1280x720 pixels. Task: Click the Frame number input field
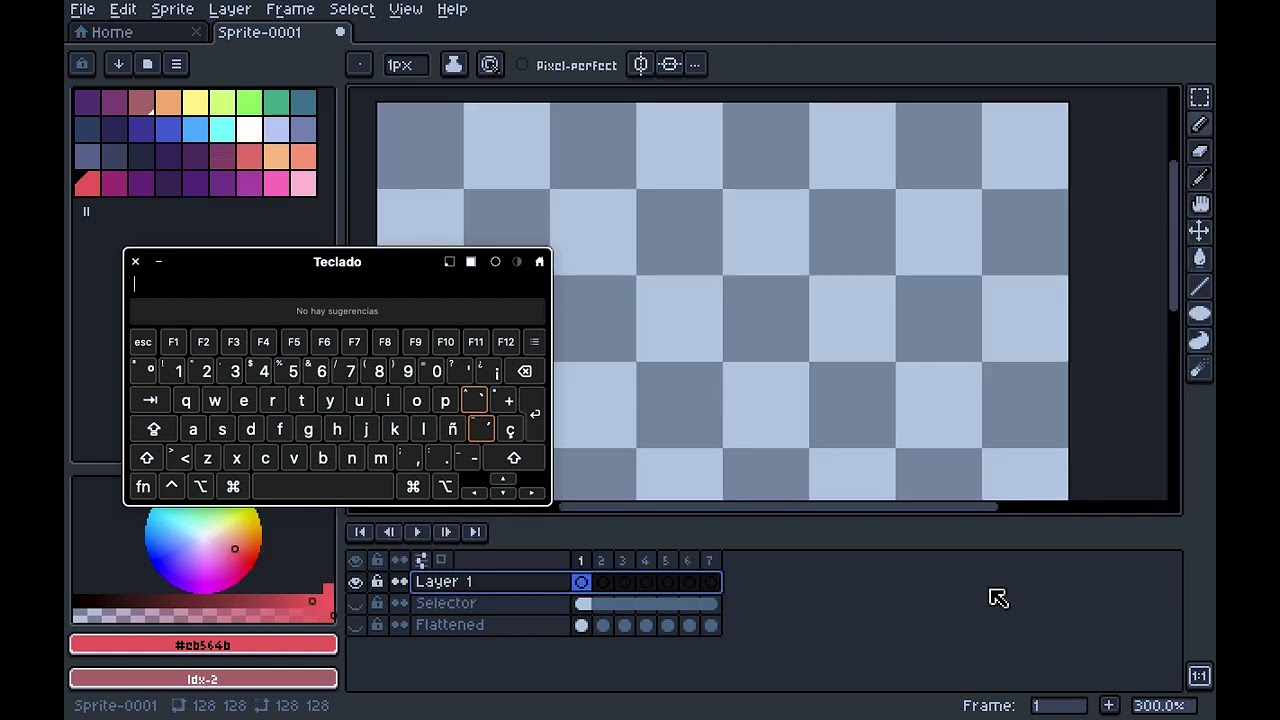[x=1059, y=705]
